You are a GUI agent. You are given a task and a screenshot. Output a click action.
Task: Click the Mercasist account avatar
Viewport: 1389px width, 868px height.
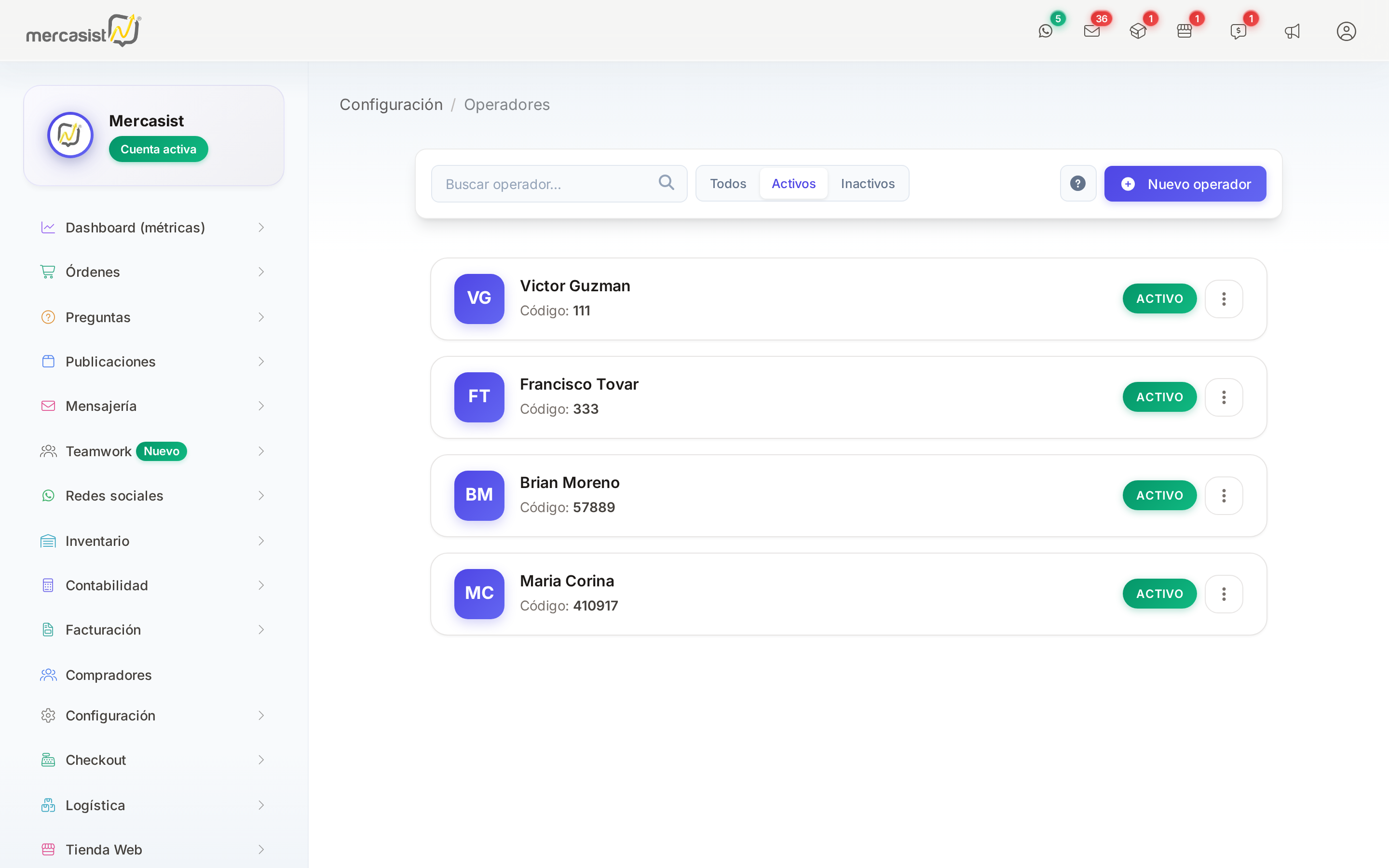point(70,135)
